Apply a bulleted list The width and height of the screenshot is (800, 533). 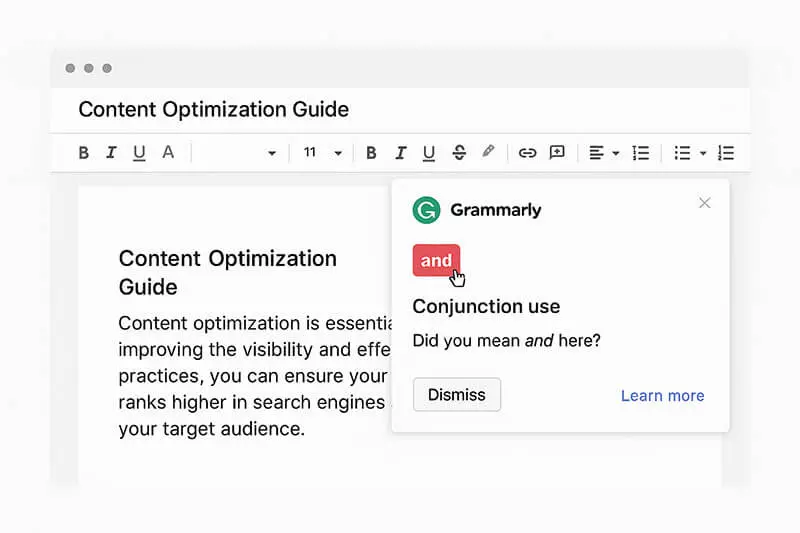(682, 153)
